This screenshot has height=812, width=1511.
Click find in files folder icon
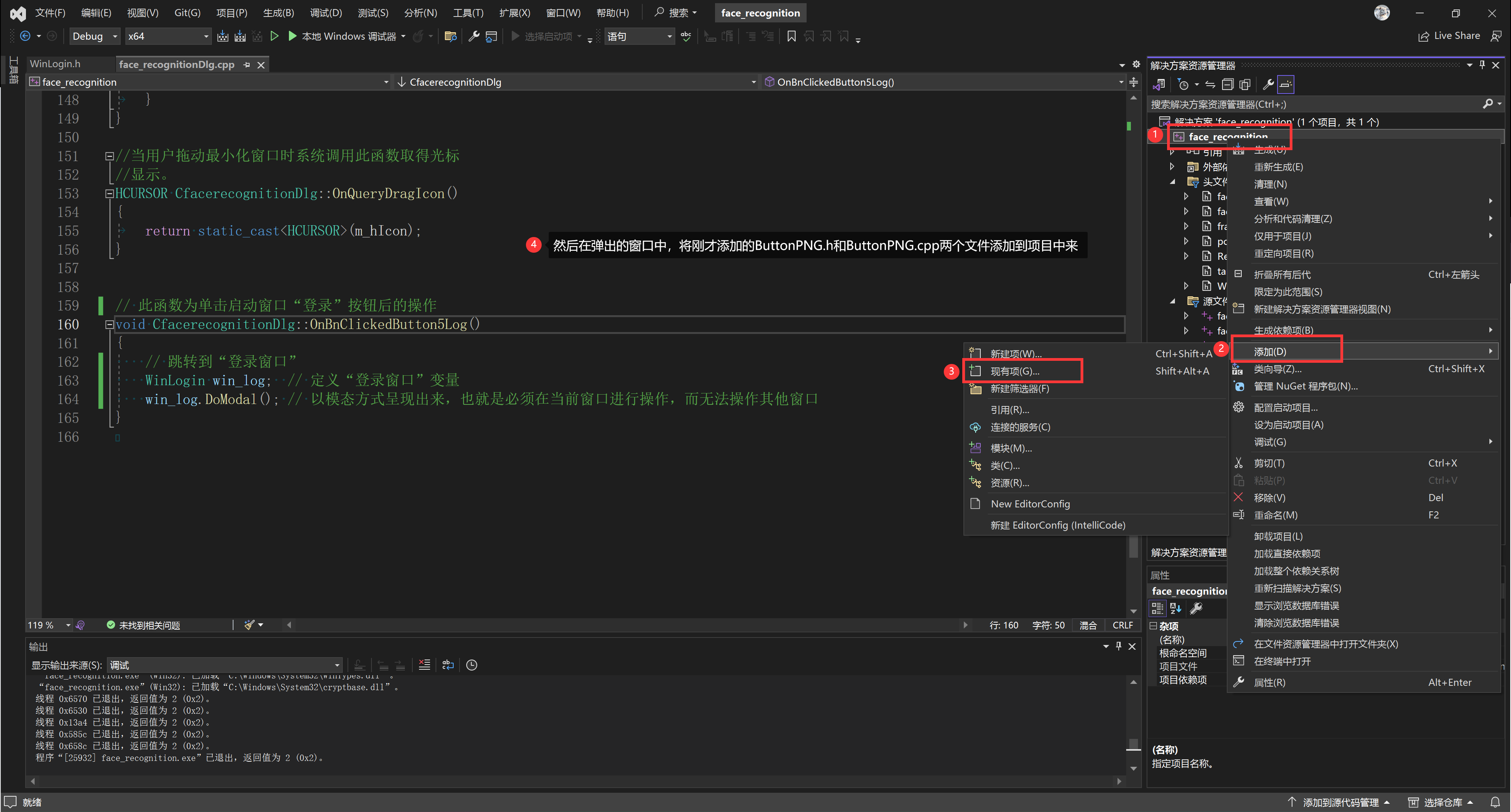(450, 37)
